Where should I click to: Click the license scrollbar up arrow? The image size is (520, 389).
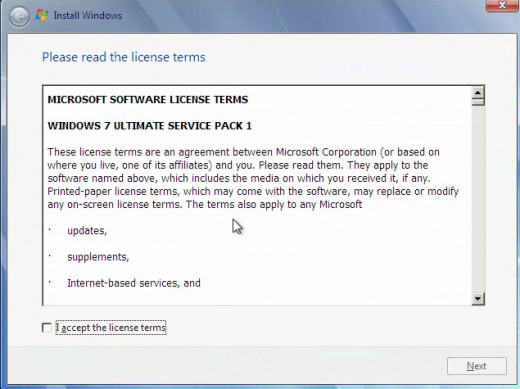(478, 92)
